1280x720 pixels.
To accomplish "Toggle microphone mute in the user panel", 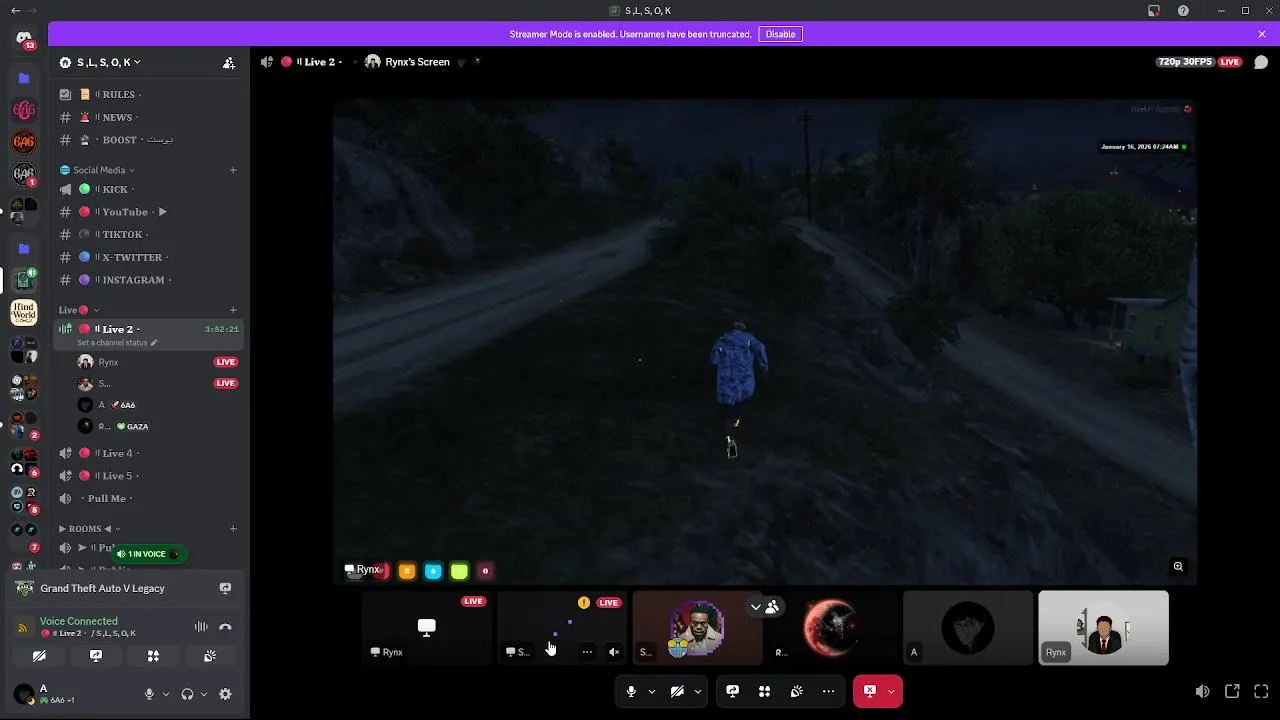I will coord(149,694).
